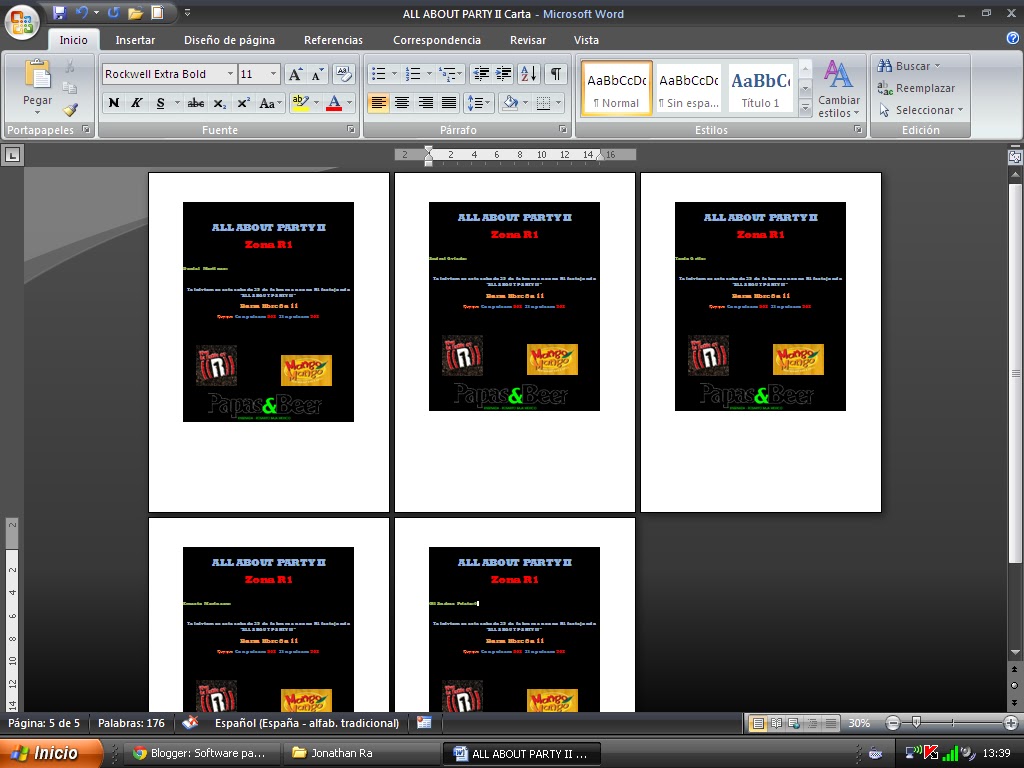The height and width of the screenshot is (768, 1024).
Task: Click the vertical scrollbar thumb
Action: 1015,373
